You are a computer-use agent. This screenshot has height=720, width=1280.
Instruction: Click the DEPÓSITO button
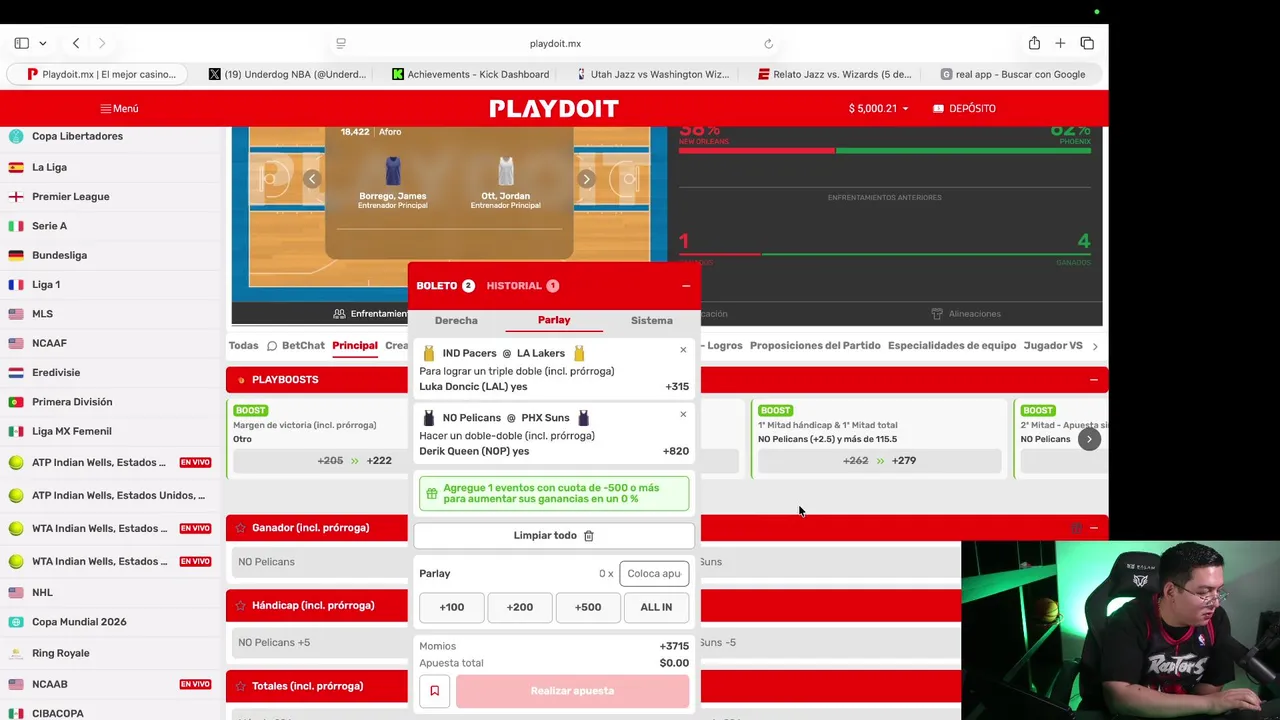coord(964,108)
